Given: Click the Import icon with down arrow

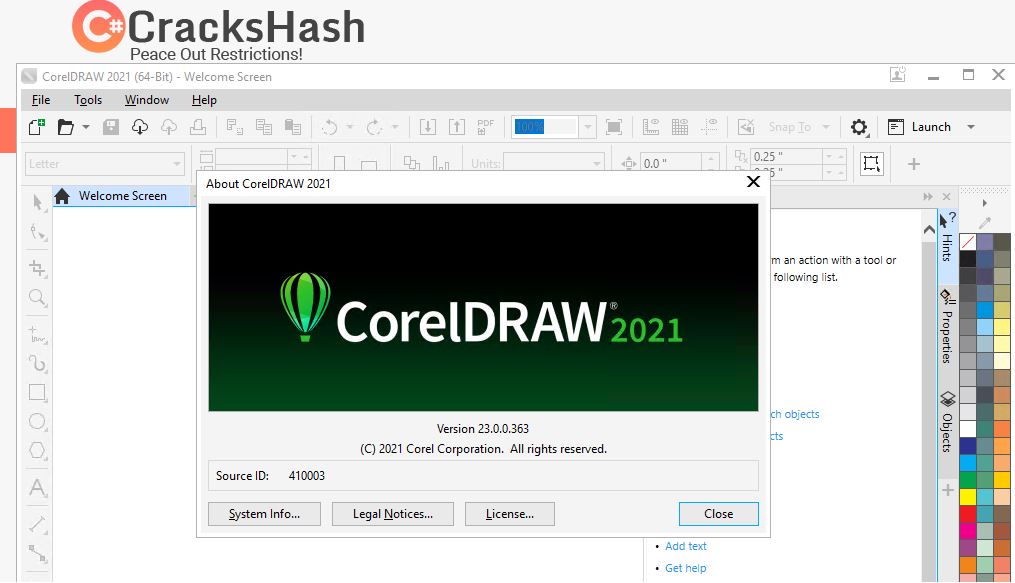Looking at the screenshot, I should [428, 127].
